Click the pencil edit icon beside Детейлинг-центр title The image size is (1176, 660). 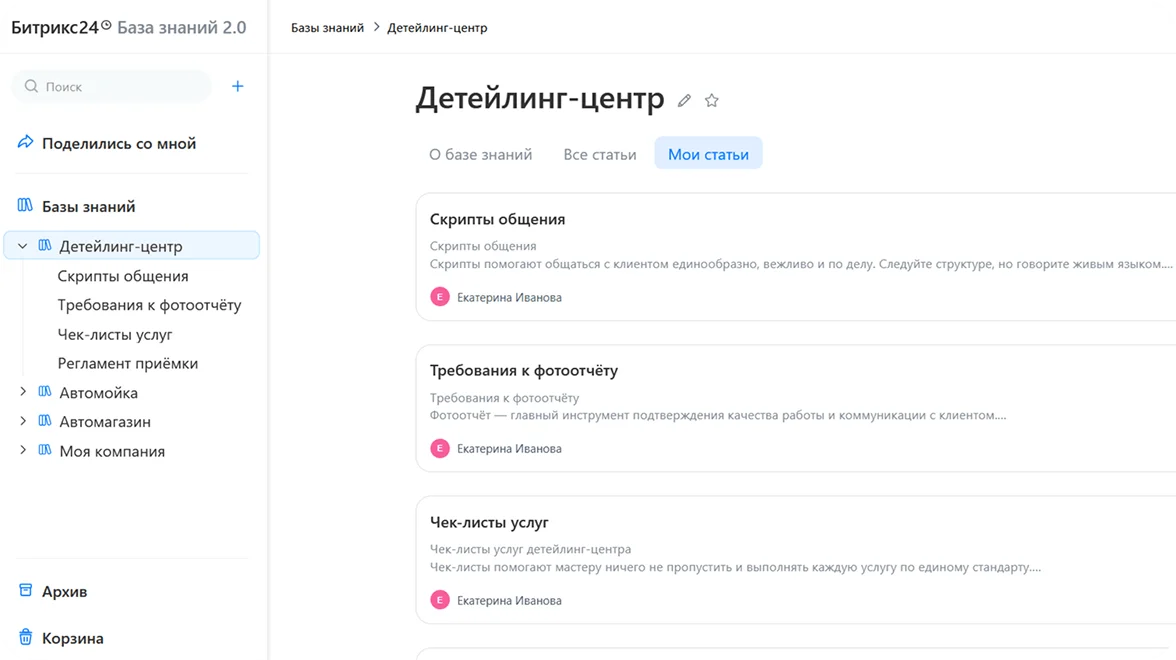684,100
